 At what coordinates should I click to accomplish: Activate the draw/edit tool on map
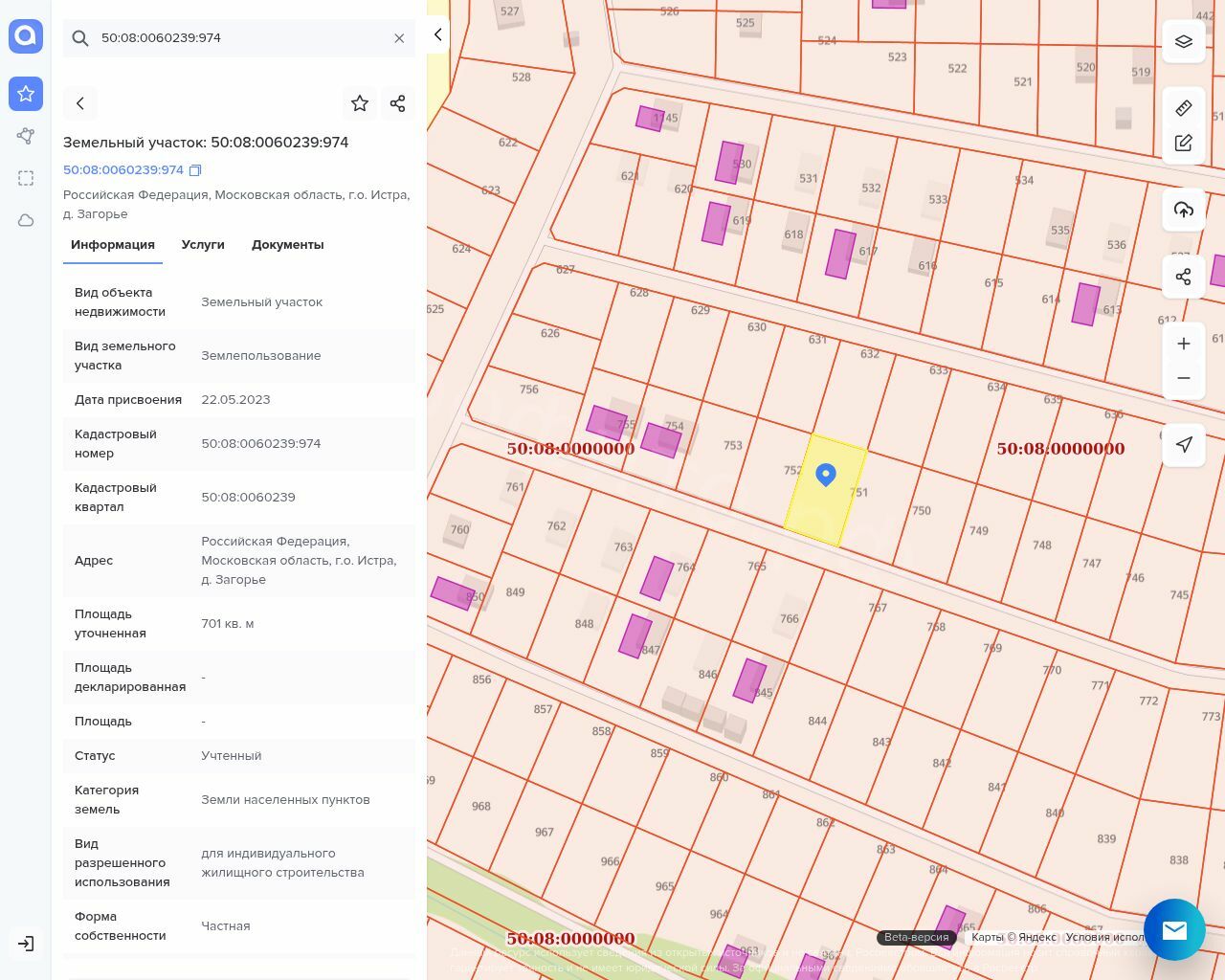pyautogui.click(x=1184, y=143)
